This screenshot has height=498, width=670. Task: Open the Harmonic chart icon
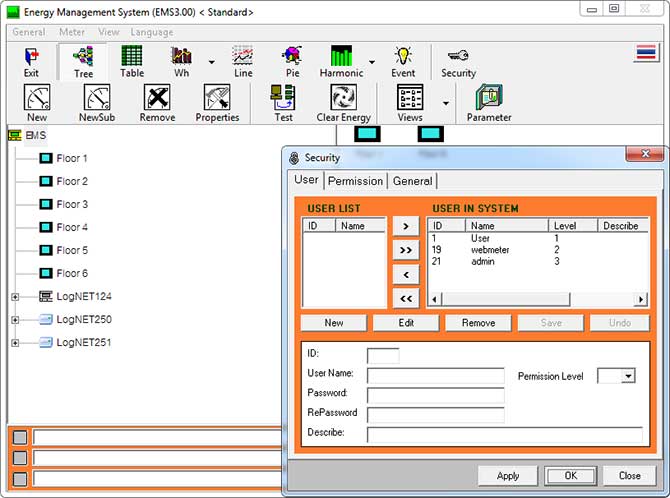[341, 56]
